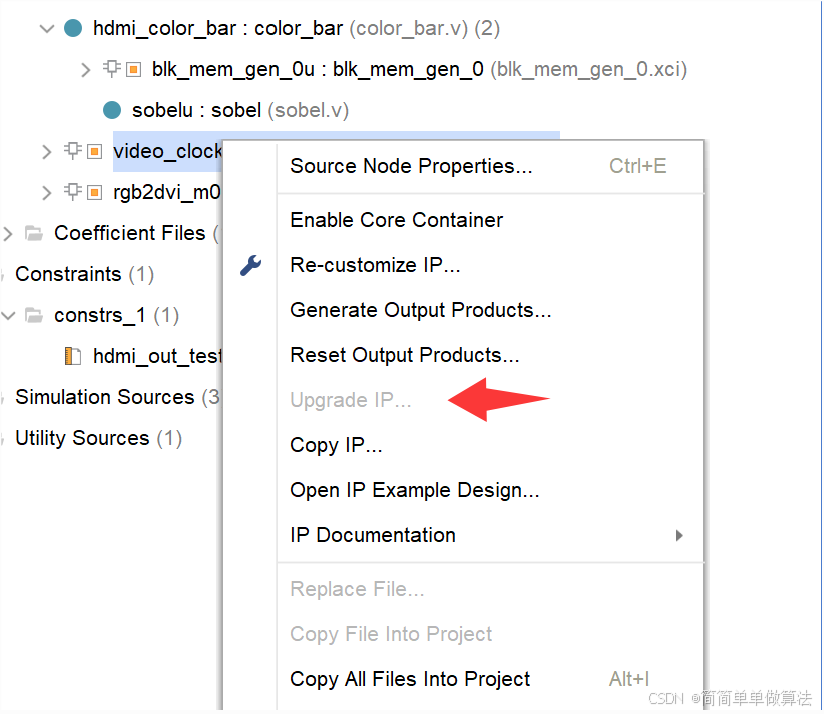Open IP Example Design entry

tap(490, 491)
